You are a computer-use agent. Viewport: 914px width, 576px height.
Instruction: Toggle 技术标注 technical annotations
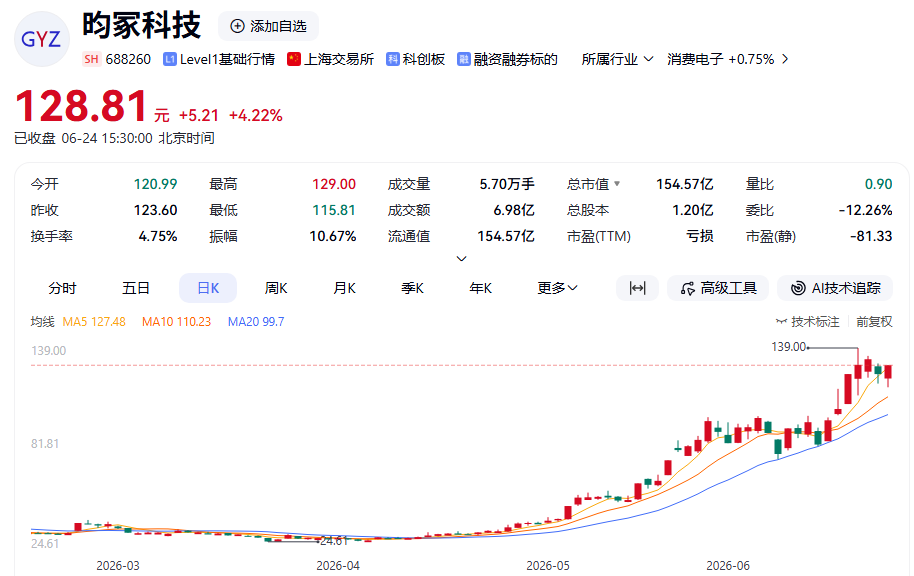coord(808,322)
